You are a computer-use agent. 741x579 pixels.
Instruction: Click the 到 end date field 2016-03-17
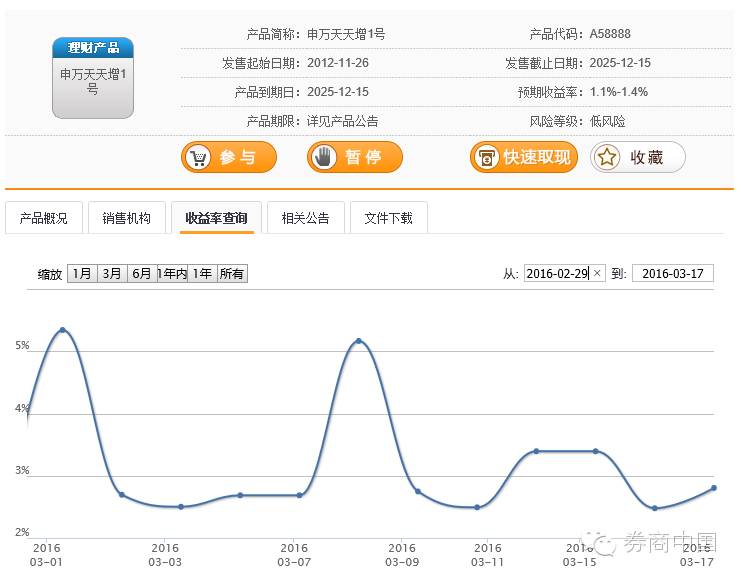(672, 273)
